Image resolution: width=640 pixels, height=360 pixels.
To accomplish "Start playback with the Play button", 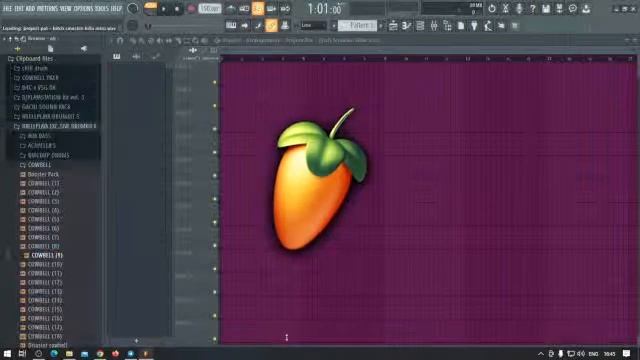I will [x=164, y=9].
